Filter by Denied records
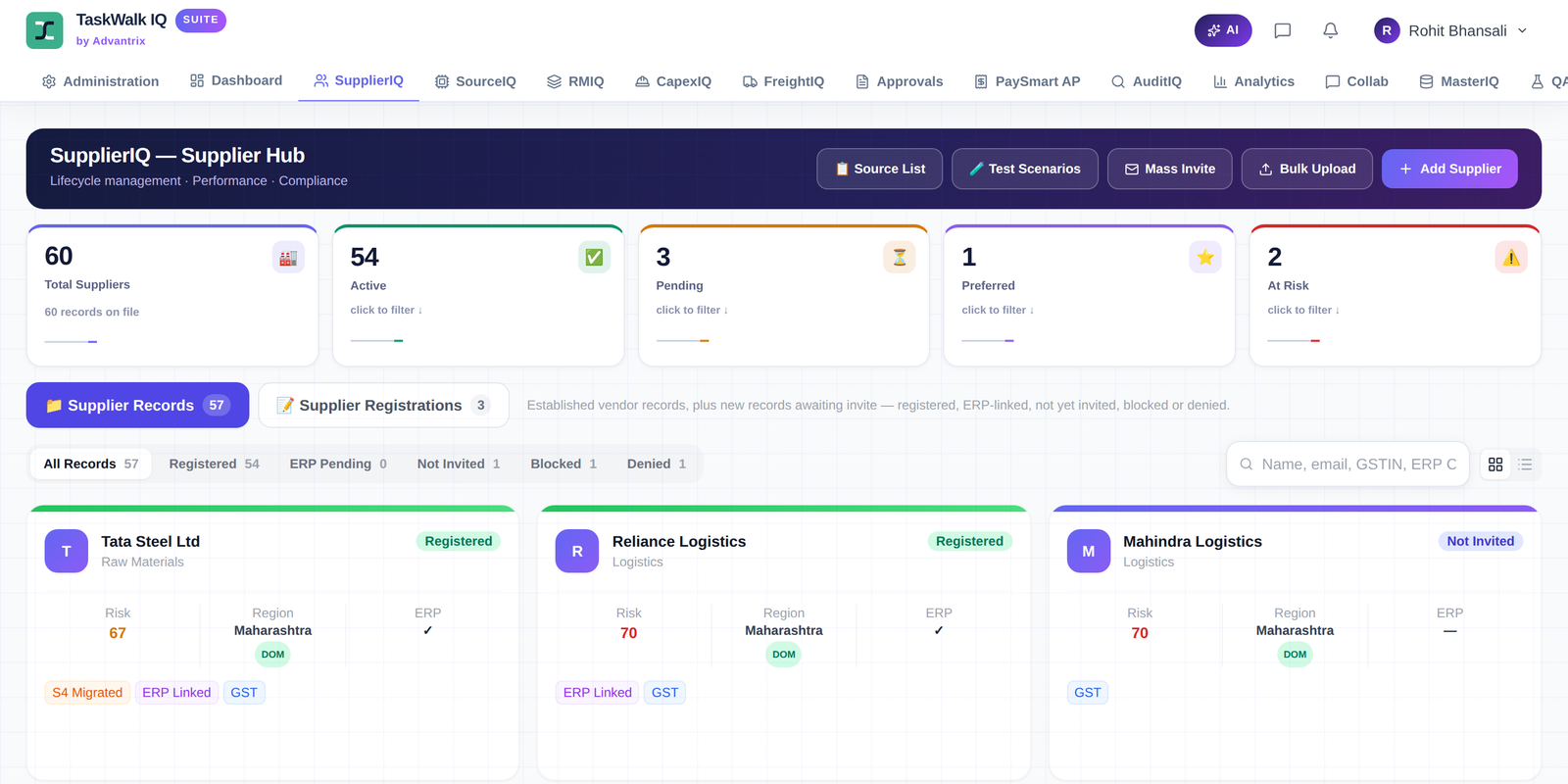Image resolution: width=1568 pixels, height=784 pixels. pos(657,464)
